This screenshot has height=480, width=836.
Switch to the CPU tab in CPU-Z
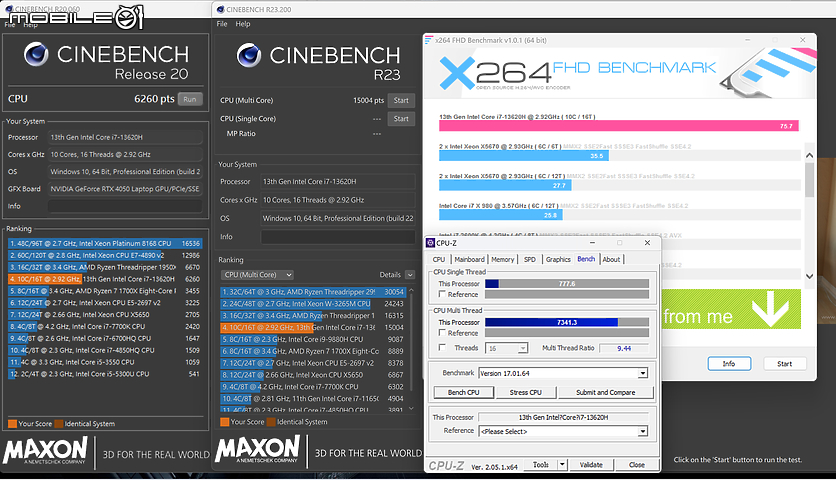coord(439,259)
